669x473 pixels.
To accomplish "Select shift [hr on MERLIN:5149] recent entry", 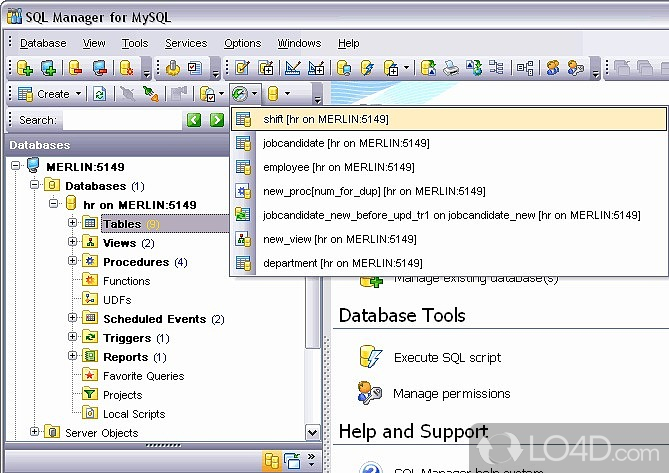I will coord(449,119).
